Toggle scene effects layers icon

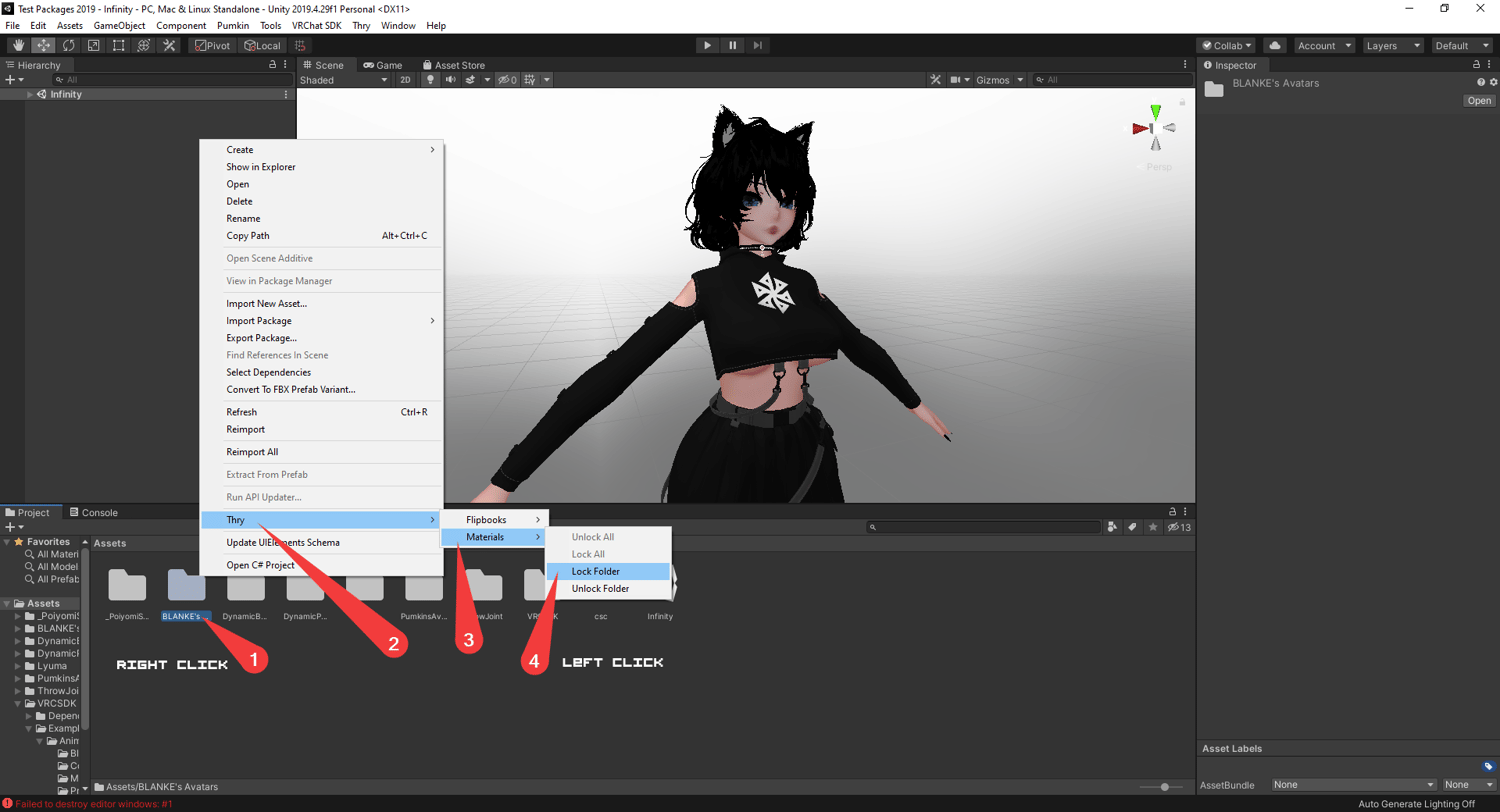click(x=470, y=79)
